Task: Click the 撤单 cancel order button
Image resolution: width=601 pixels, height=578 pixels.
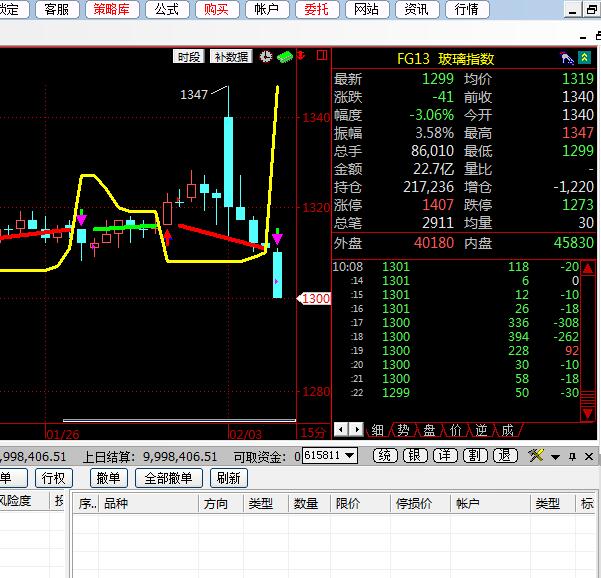Action: click(x=109, y=478)
